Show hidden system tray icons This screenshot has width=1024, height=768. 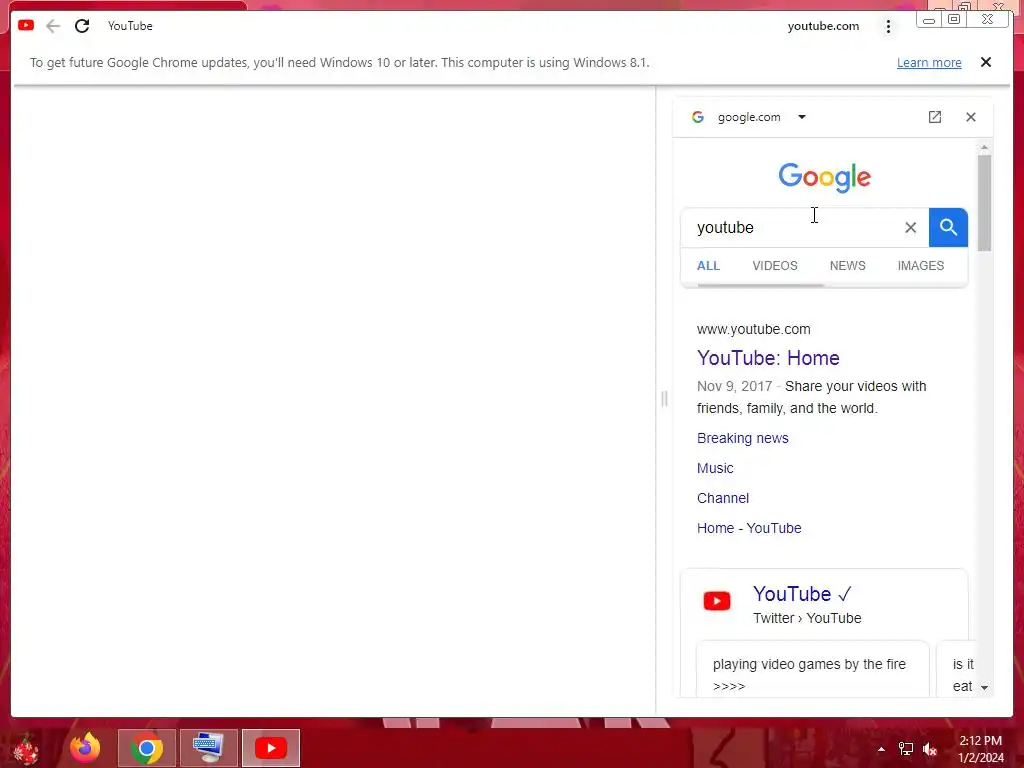(x=881, y=749)
